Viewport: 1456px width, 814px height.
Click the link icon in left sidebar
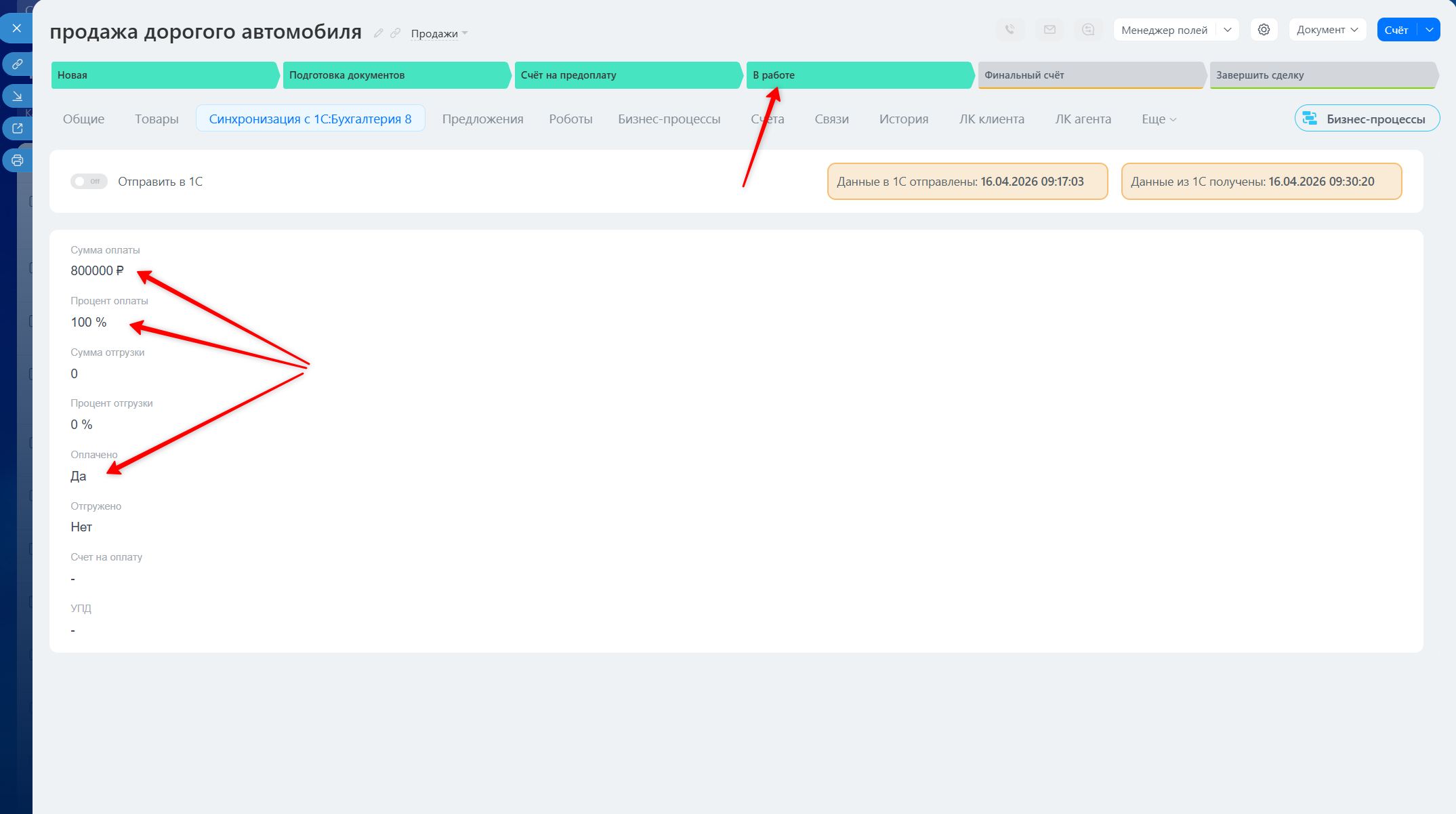(x=17, y=64)
